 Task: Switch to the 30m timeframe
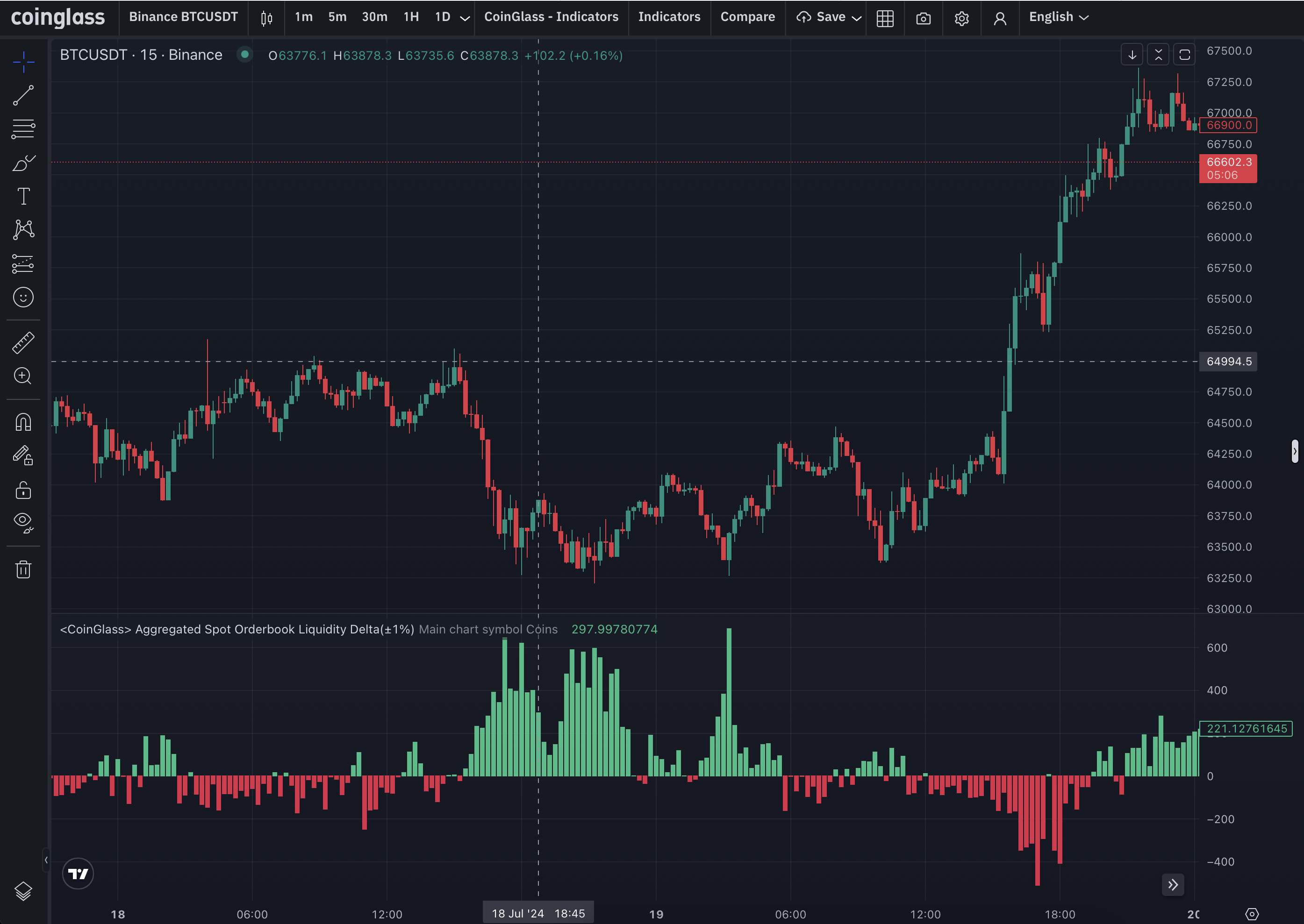(x=374, y=17)
